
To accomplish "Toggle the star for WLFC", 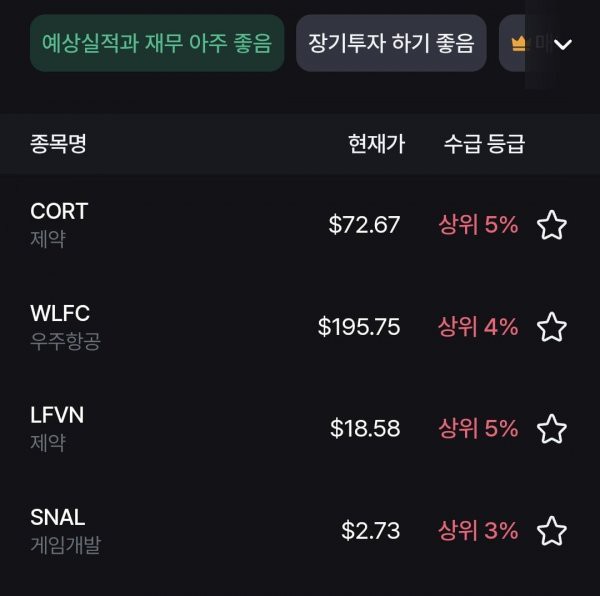I will (551, 327).
